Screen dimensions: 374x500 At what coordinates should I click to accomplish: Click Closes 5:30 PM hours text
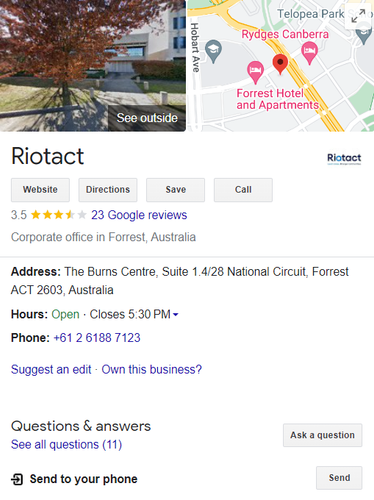tap(130, 314)
